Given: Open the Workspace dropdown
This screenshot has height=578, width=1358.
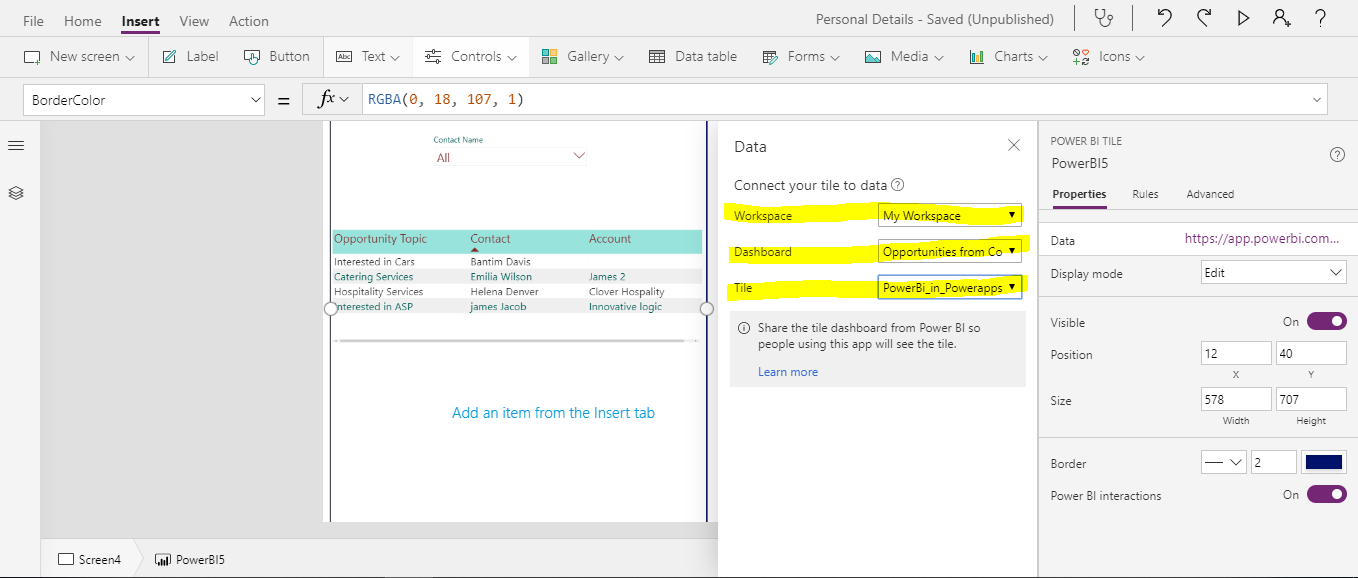Looking at the screenshot, I should (950, 215).
